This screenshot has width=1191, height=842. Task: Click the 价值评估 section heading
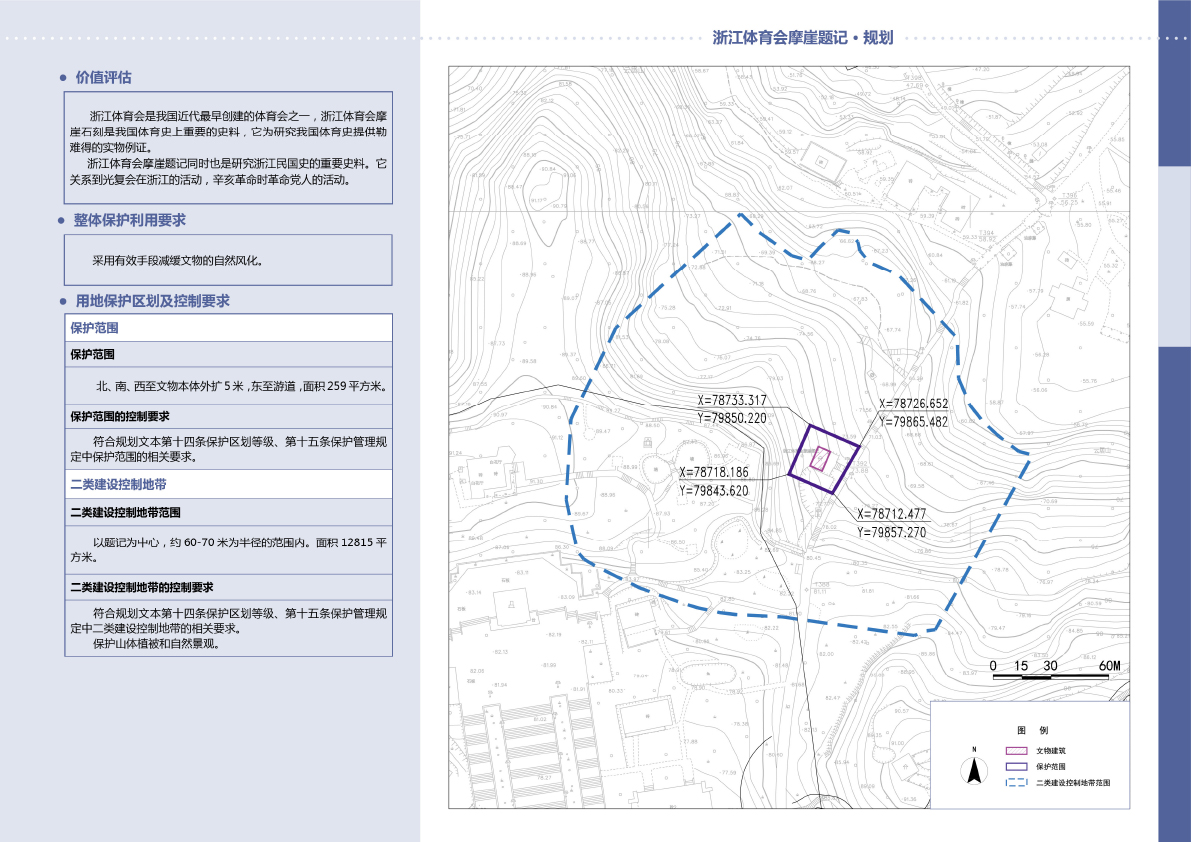point(103,78)
